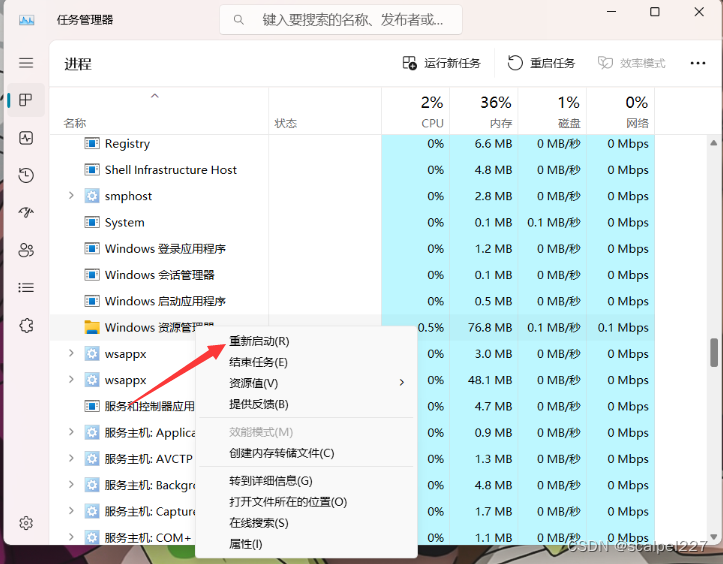Choose 创建内存转储文件(C)

click(x=282, y=453)
